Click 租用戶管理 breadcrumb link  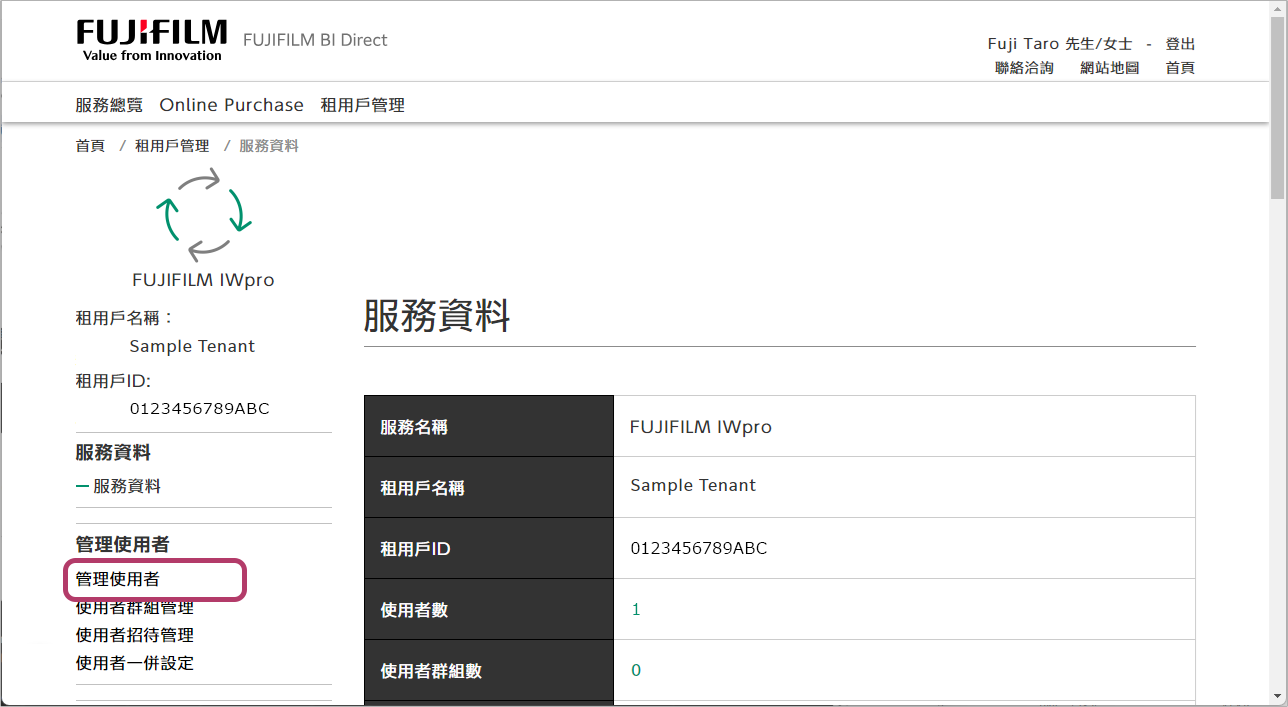coord(172,145)
